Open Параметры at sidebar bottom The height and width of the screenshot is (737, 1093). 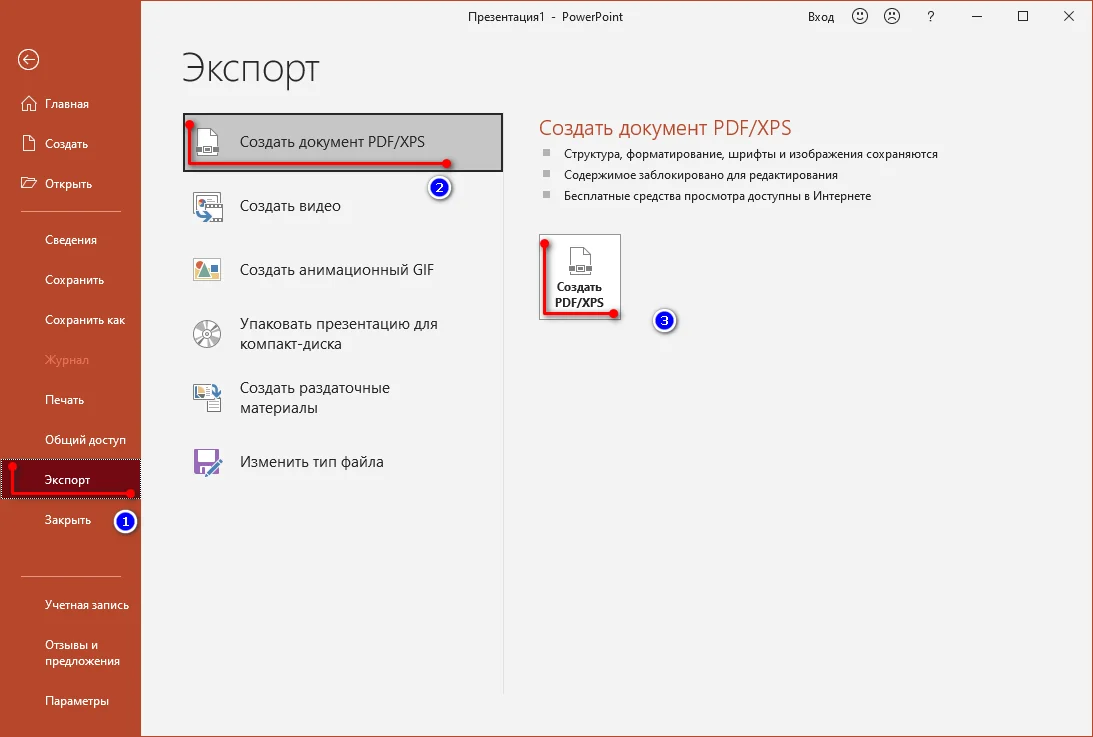(x=77, y=701)
